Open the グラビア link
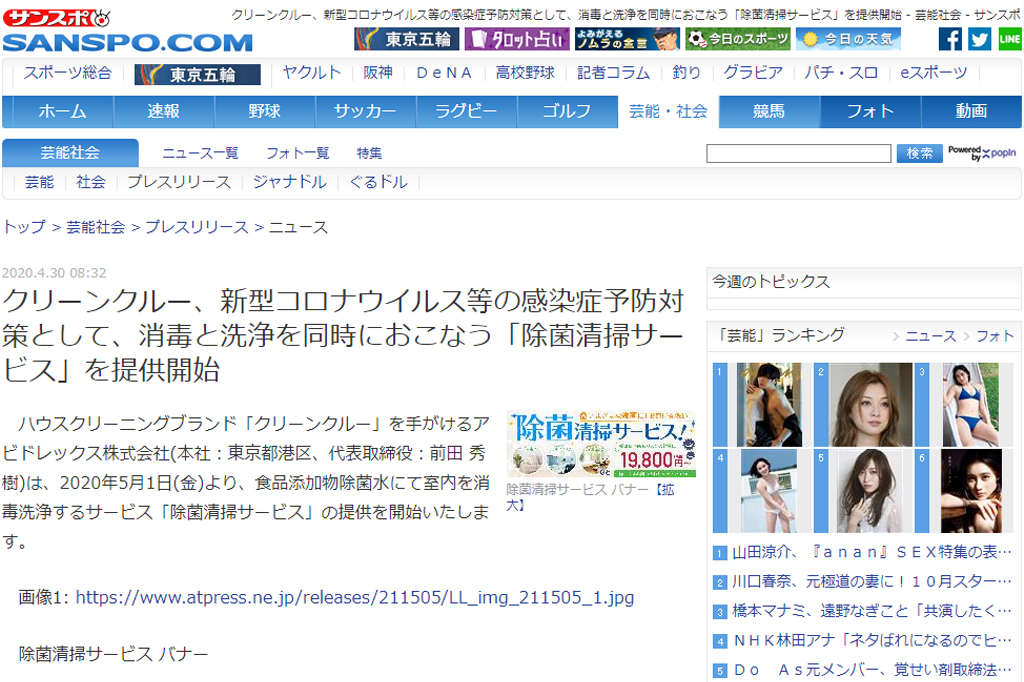 click(753, 73)
